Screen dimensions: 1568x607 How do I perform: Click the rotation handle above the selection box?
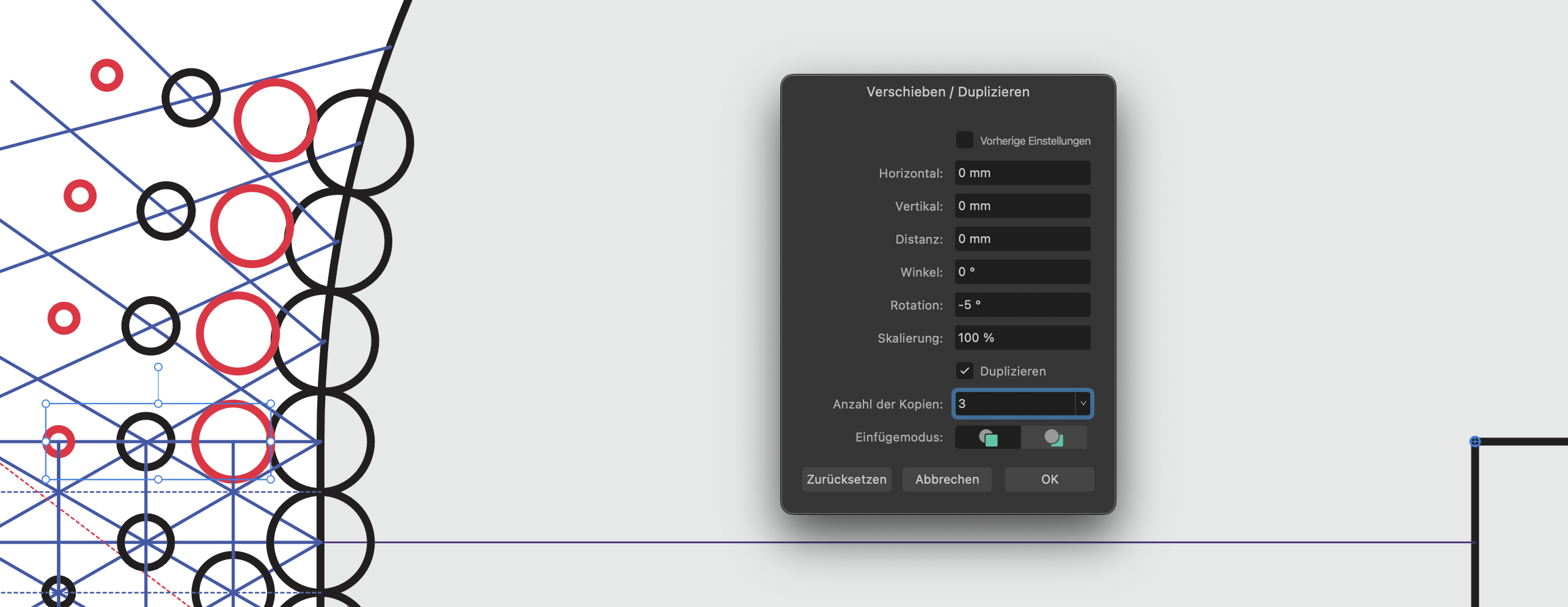coord(158,367)
